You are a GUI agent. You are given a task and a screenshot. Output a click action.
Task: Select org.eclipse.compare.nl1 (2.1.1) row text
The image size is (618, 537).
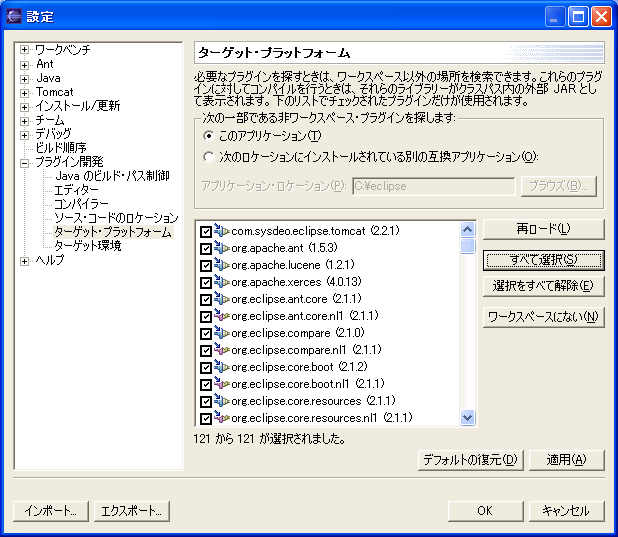[x=306, y=350]
